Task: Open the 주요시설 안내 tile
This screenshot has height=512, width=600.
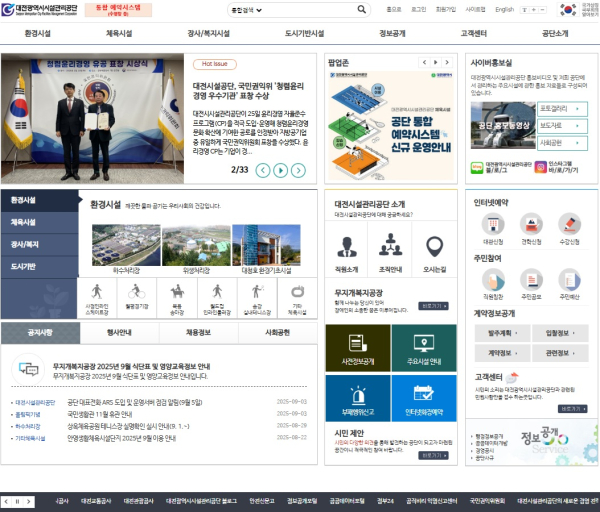Action: [x=424, y=348]
